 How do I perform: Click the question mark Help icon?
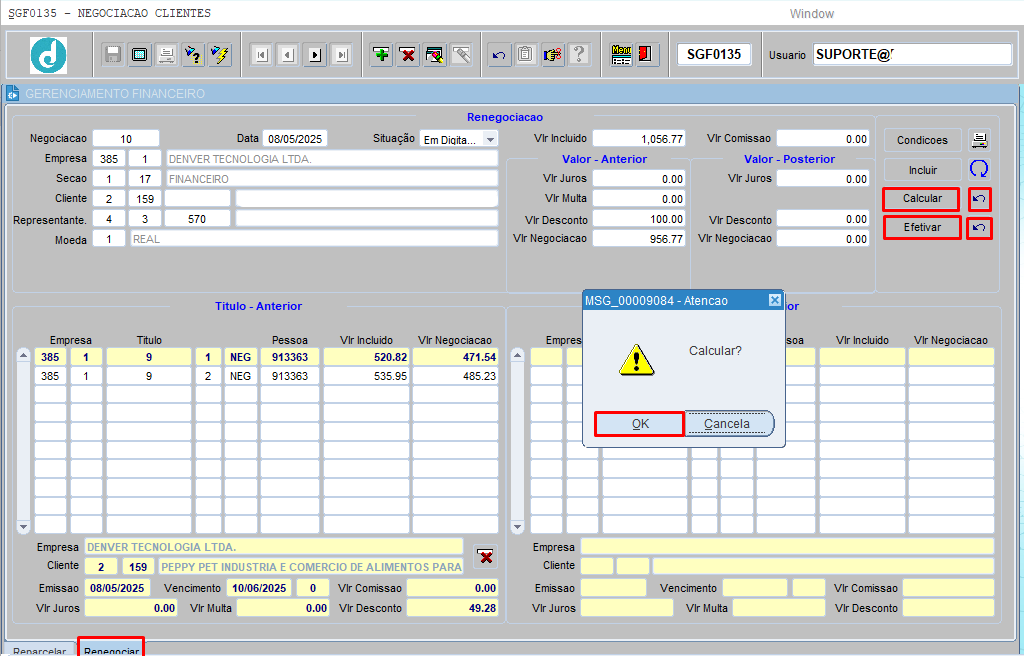pos(579,54)
